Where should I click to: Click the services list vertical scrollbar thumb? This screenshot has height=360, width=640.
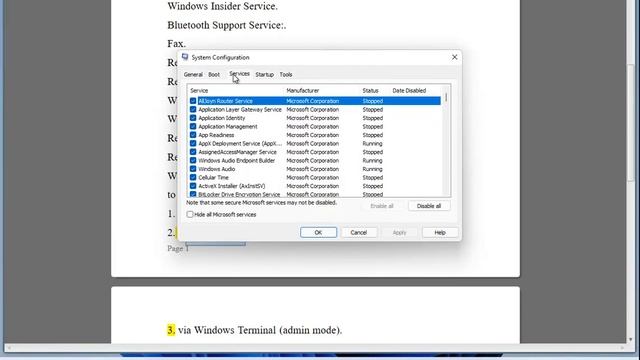point(446,98)
